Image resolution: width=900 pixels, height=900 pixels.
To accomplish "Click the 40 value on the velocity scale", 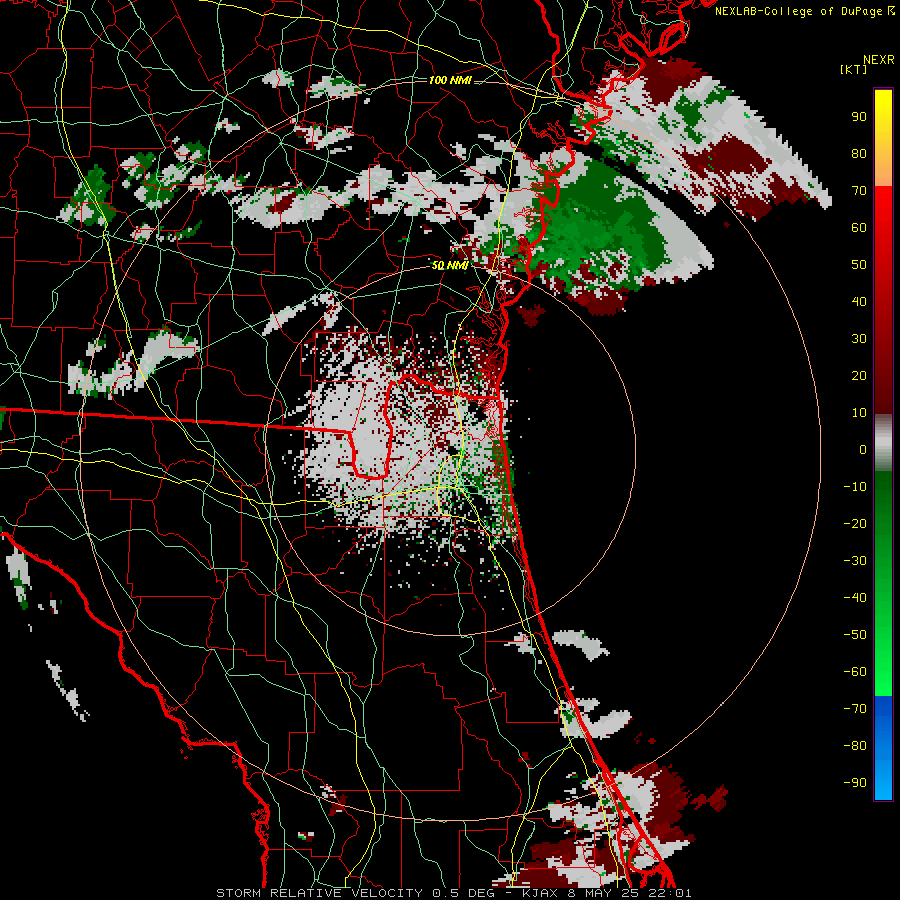I will pos(859,302).
